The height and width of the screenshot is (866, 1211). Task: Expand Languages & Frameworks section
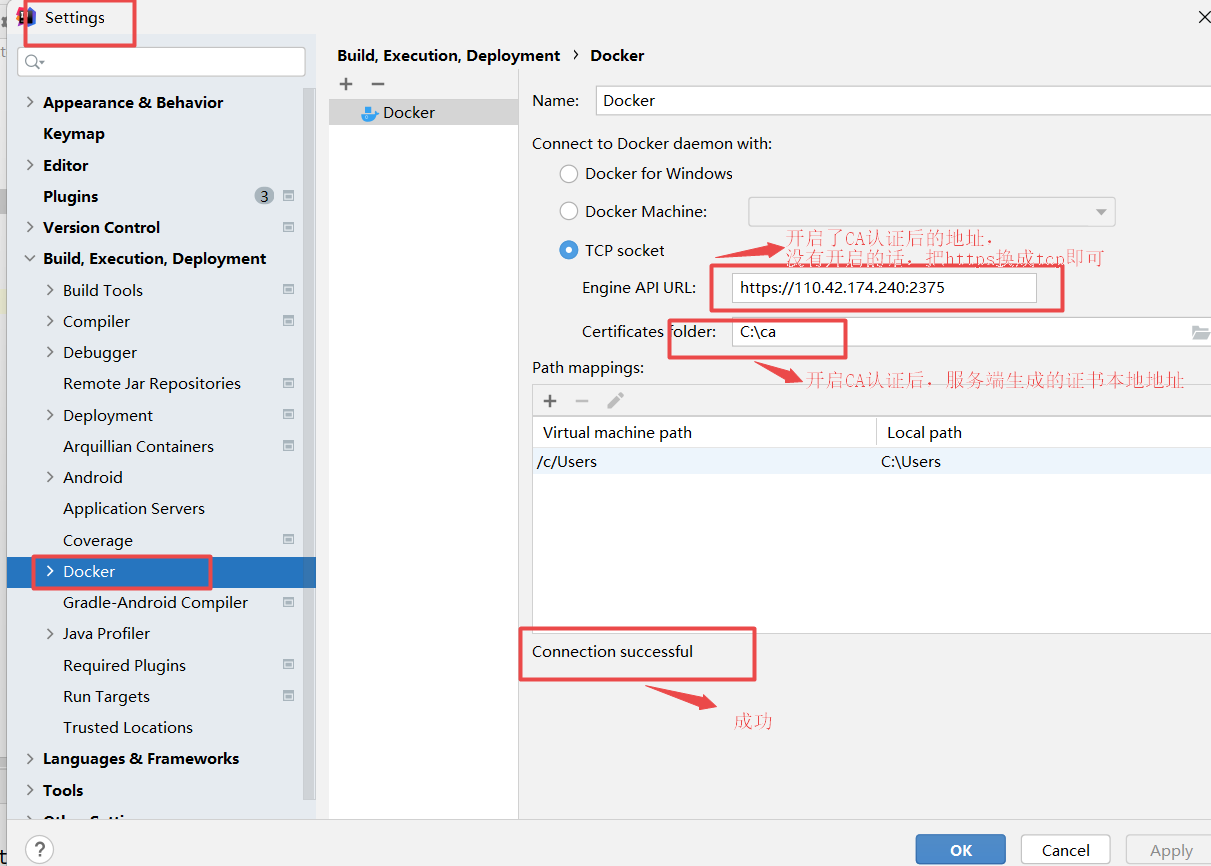pyautogui.click(x=30, y=758)
